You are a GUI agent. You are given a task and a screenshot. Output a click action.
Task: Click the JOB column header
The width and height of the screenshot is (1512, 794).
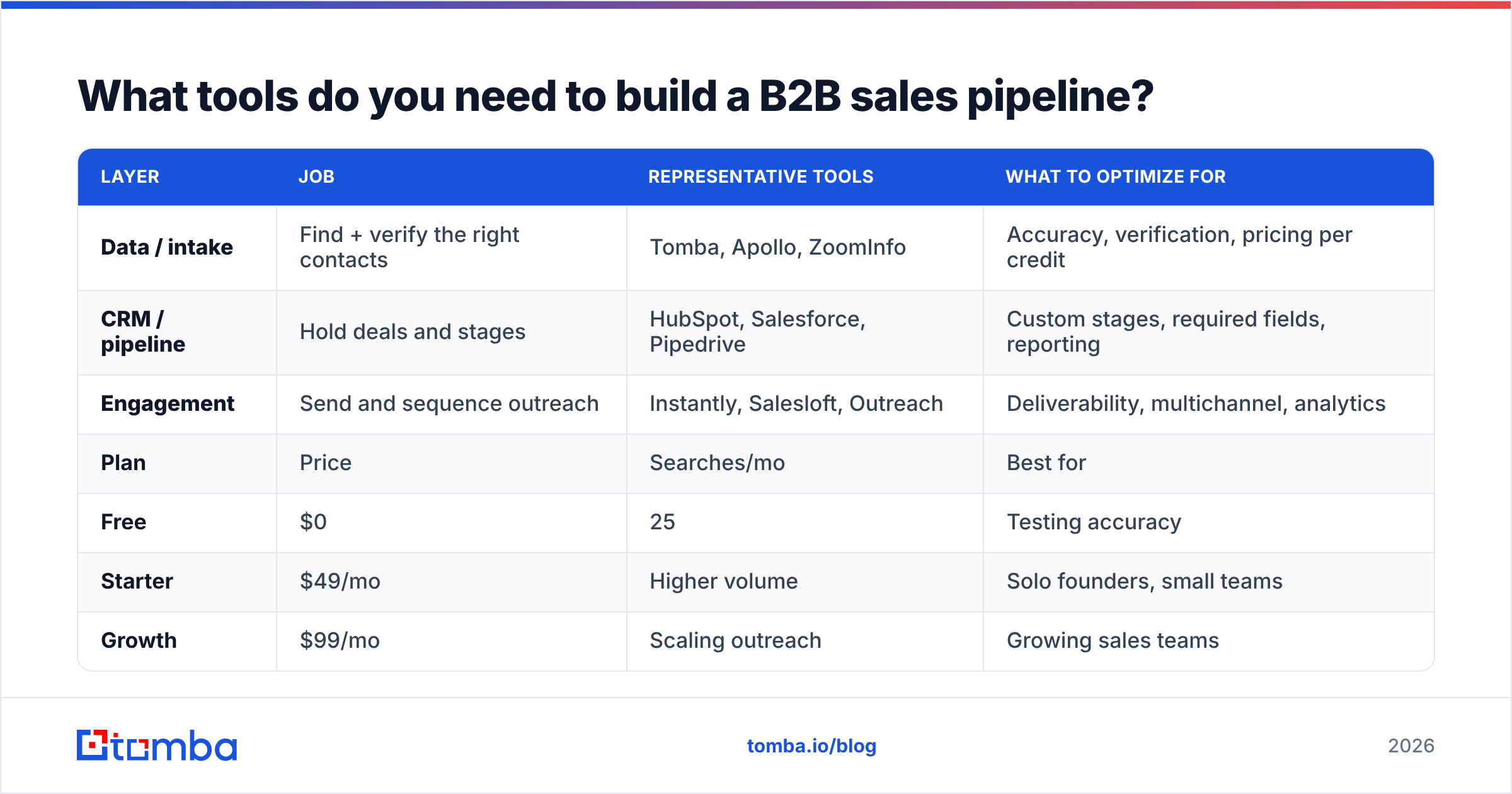316,176
